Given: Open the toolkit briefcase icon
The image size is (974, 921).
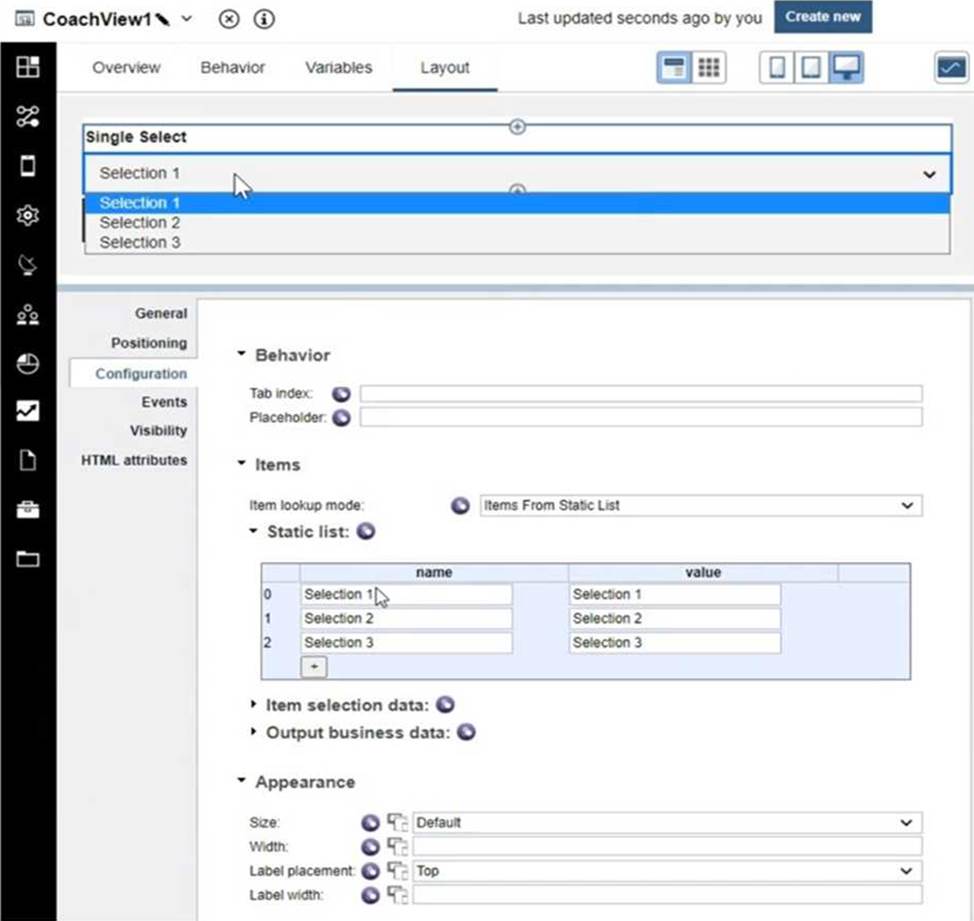Looking at the screenshot, I should (x=28, y=510).
